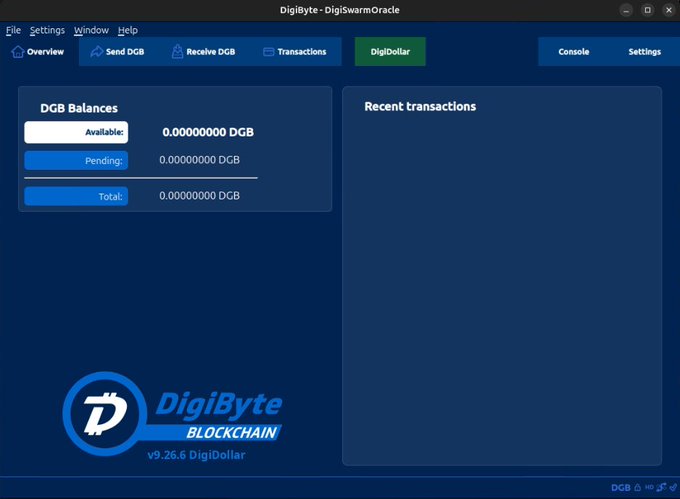Click the Total balance label
This screenshot has width=680, height=499.
76,196
